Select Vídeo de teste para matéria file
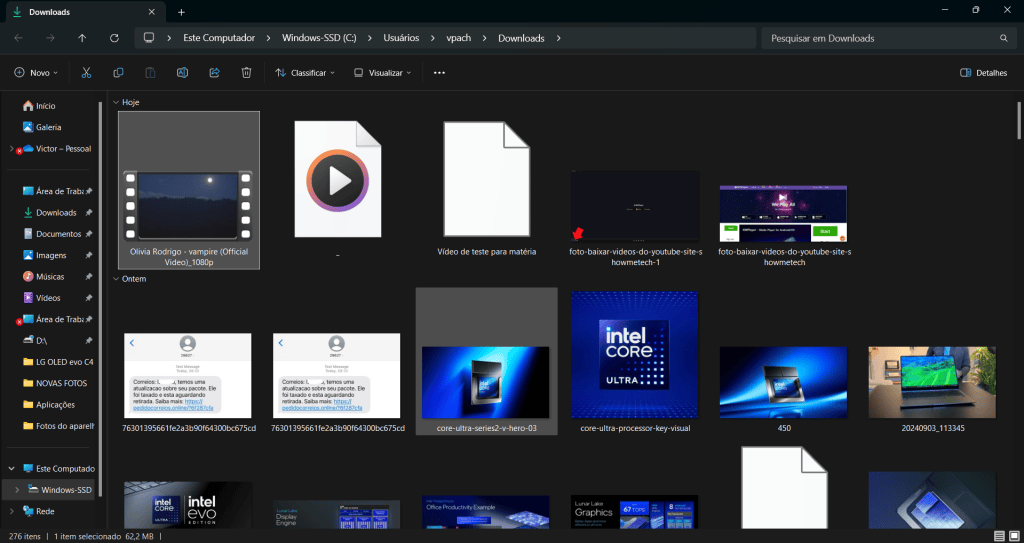 click(487, 190)
